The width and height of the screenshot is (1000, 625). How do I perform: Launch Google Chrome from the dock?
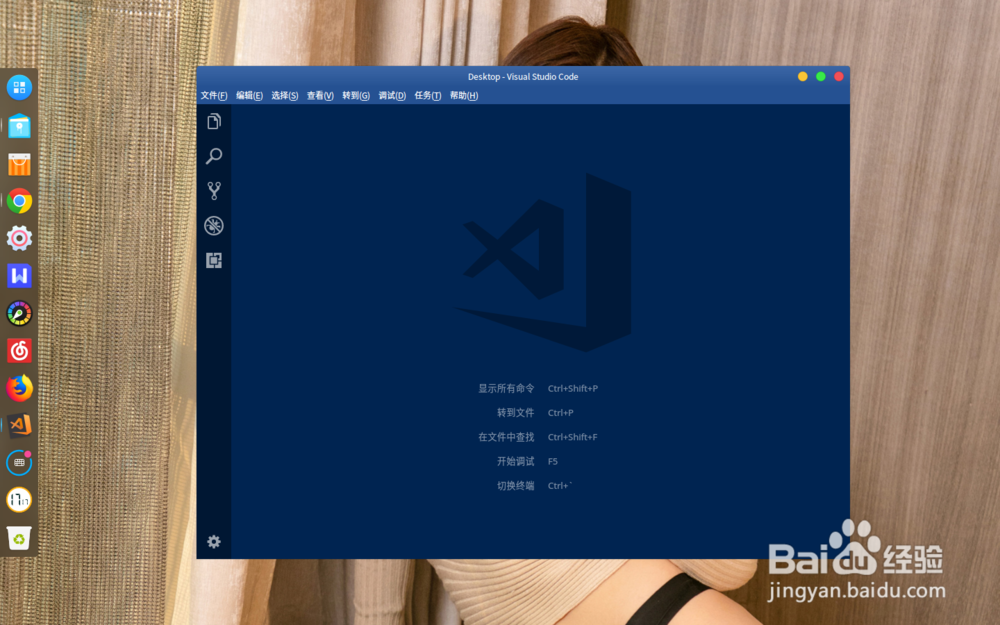19,201
